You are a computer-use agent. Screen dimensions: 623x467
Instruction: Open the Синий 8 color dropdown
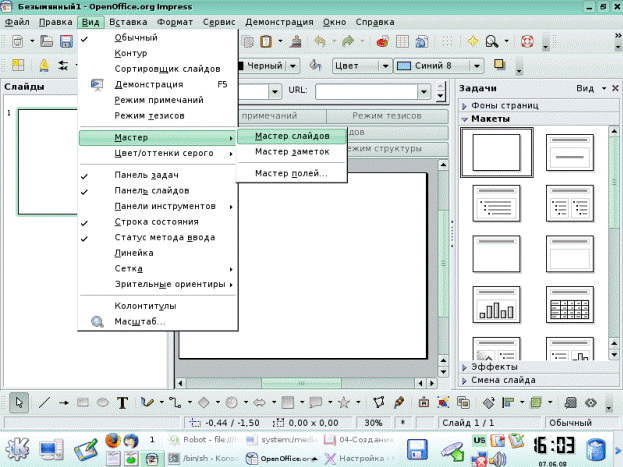(438, 66)
